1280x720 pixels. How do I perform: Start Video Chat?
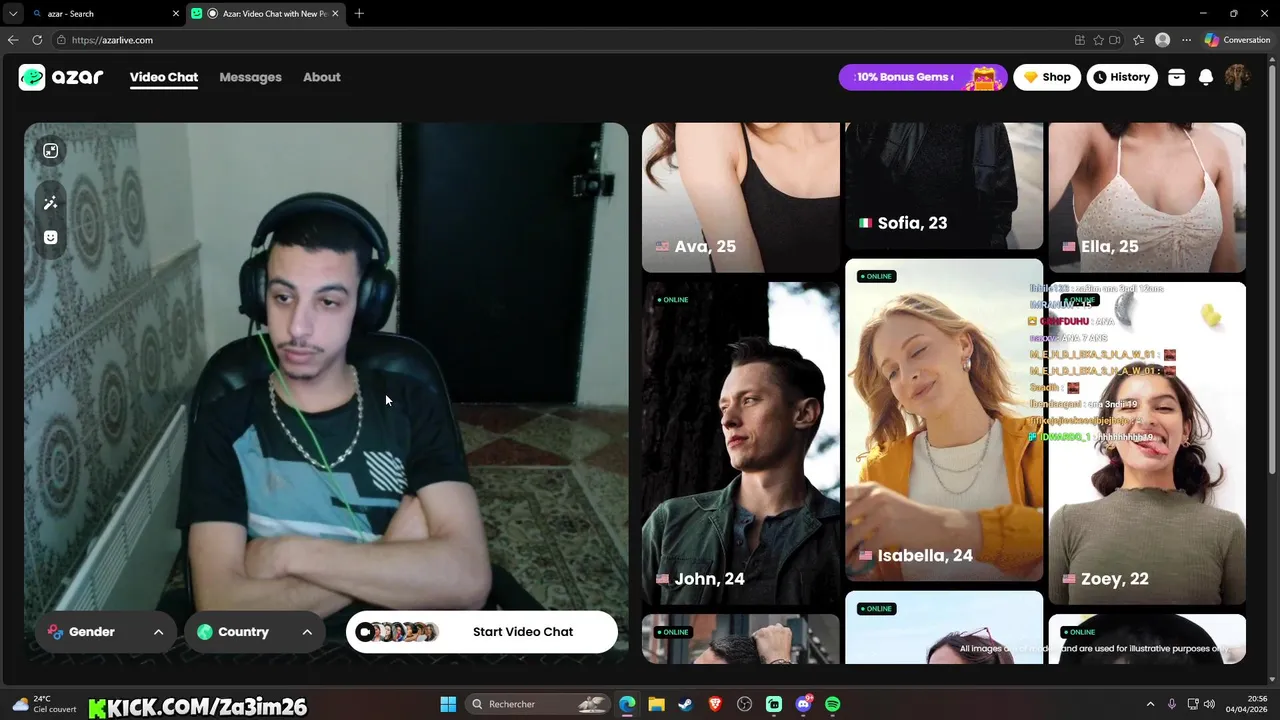[x=482, y=632]
